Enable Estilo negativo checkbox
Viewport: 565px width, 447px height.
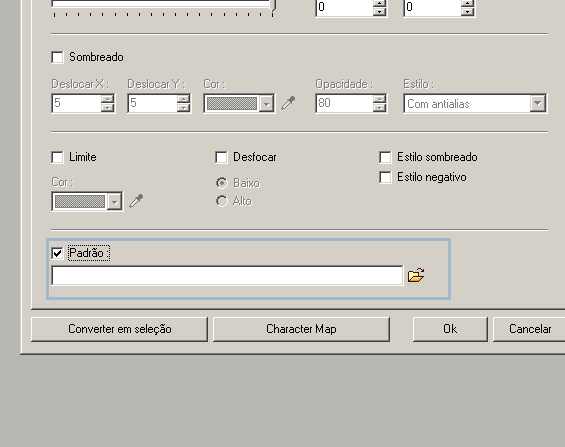pyautogui.click(x=385, y=177)
